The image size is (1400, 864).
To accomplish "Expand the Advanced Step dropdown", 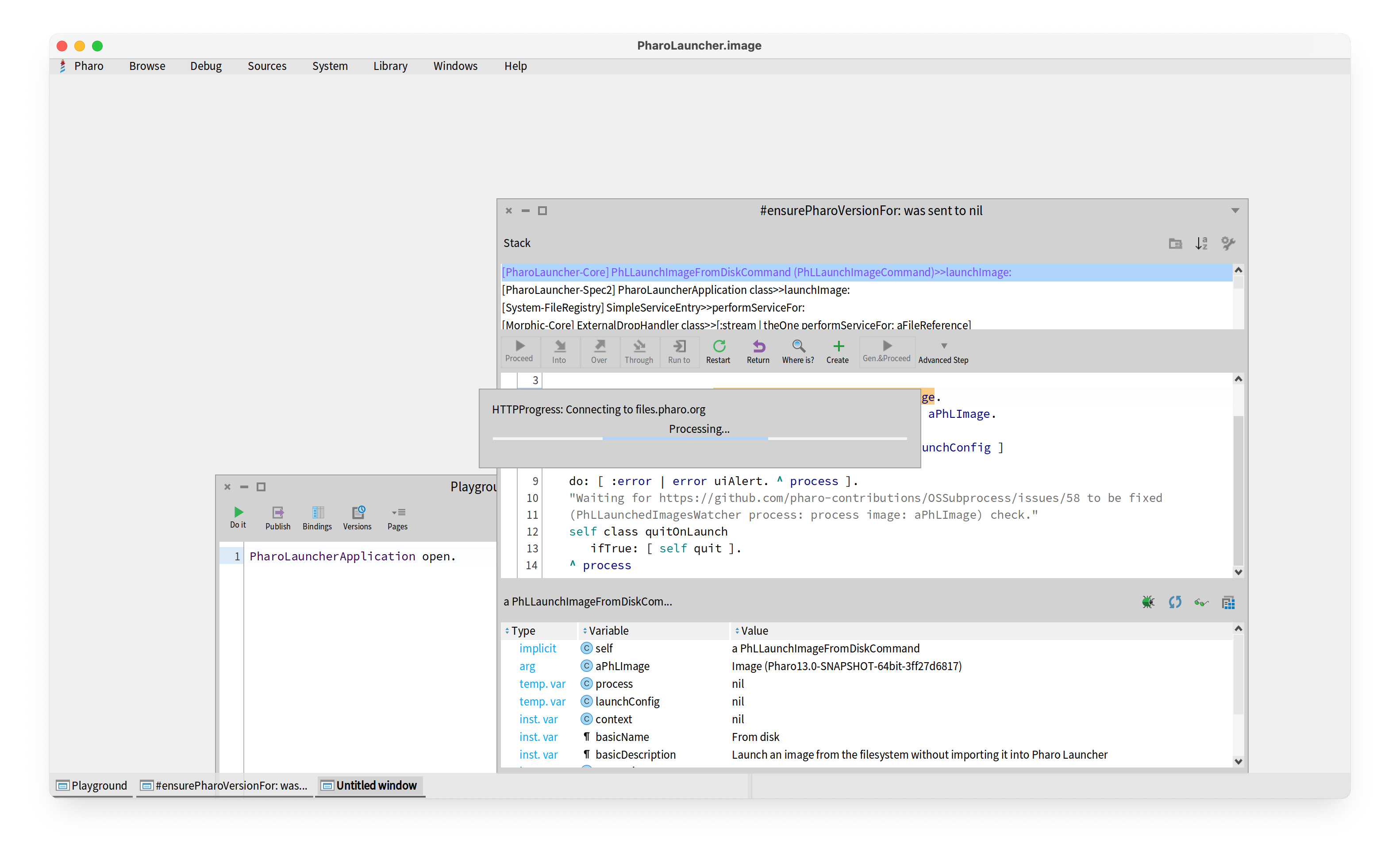I will [x=944, y=346].
